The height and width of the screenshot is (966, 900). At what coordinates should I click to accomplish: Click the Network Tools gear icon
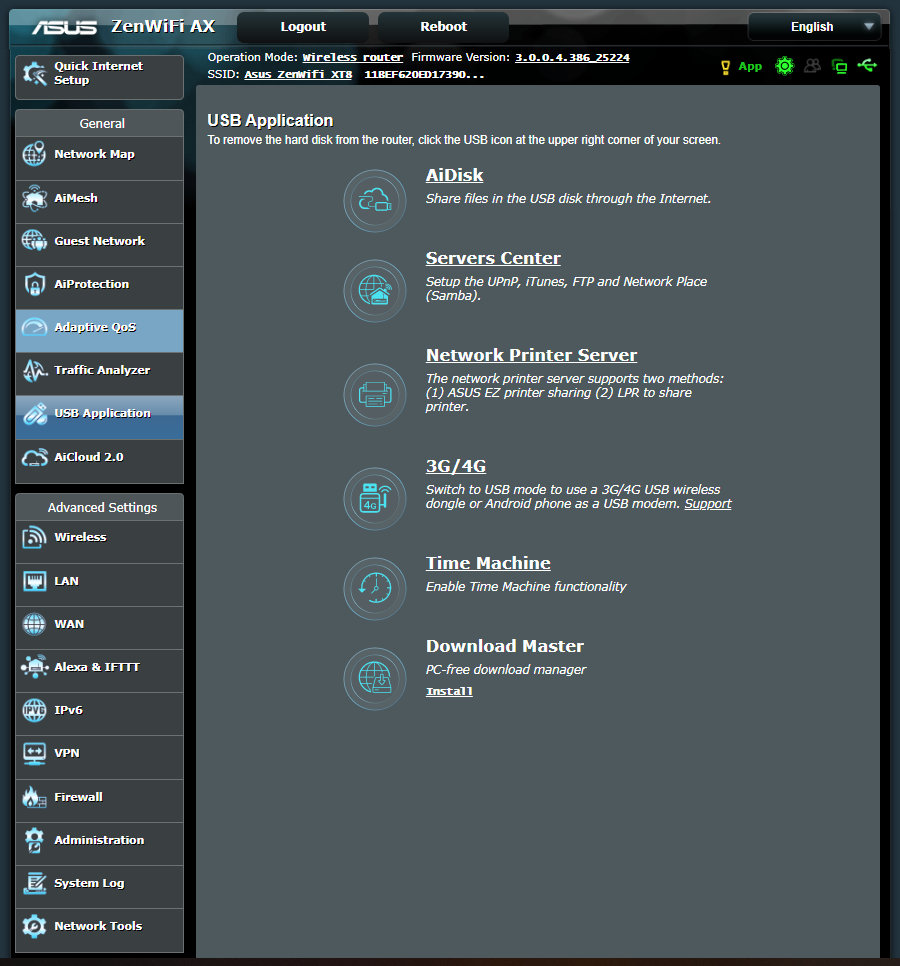(x=34, y=926)
